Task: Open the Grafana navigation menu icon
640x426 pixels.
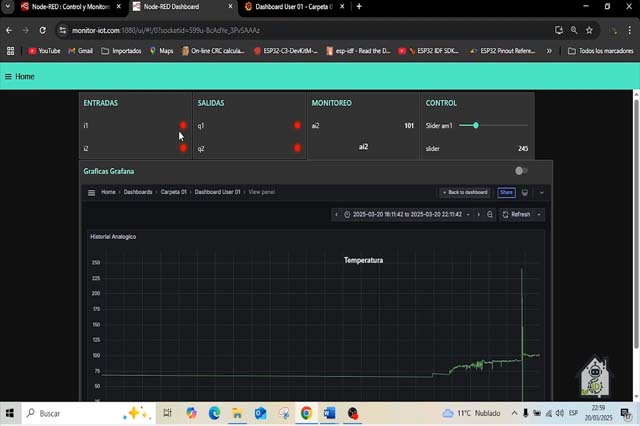Action: (91, 192)
